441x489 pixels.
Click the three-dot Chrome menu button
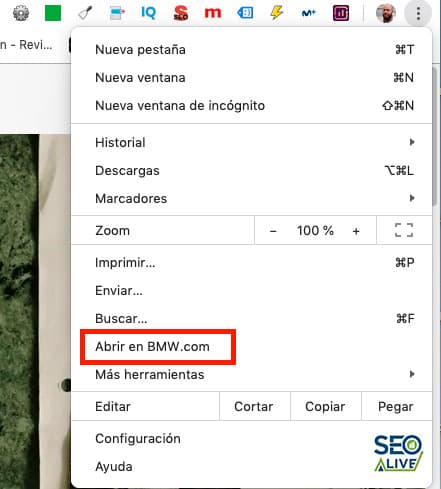418,13
